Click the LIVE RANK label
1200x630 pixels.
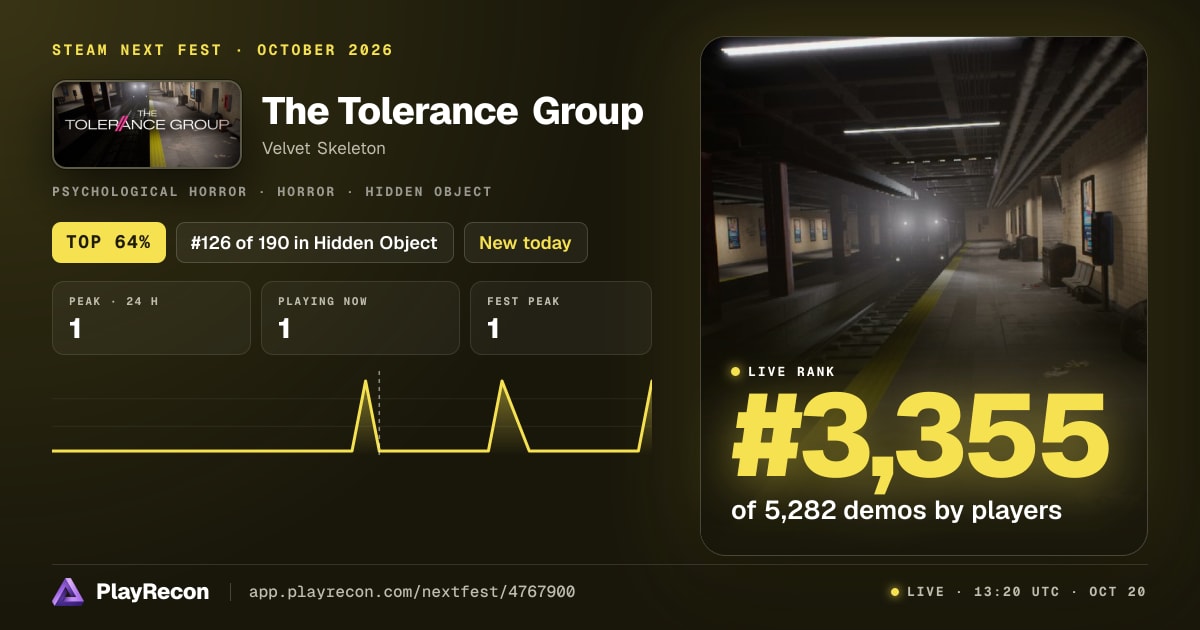coord(791,372)
